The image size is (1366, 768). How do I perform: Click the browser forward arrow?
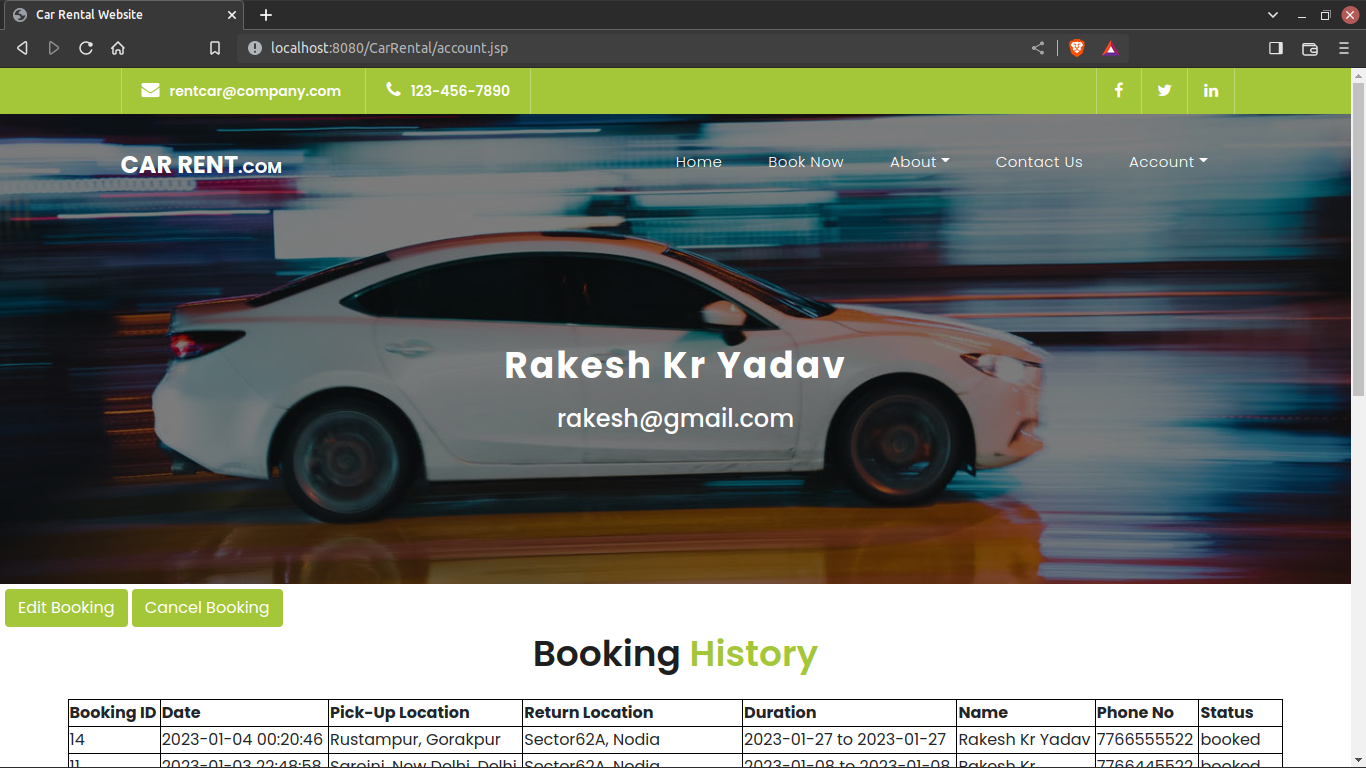click(54, 48)
